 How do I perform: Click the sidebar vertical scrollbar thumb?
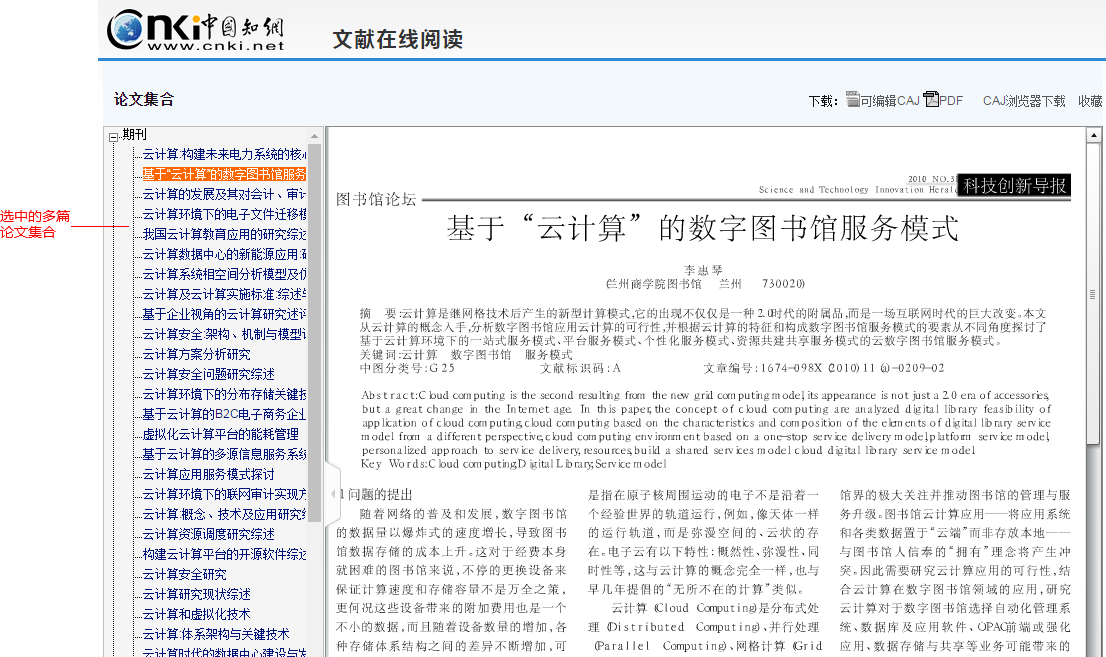[315, 332]
